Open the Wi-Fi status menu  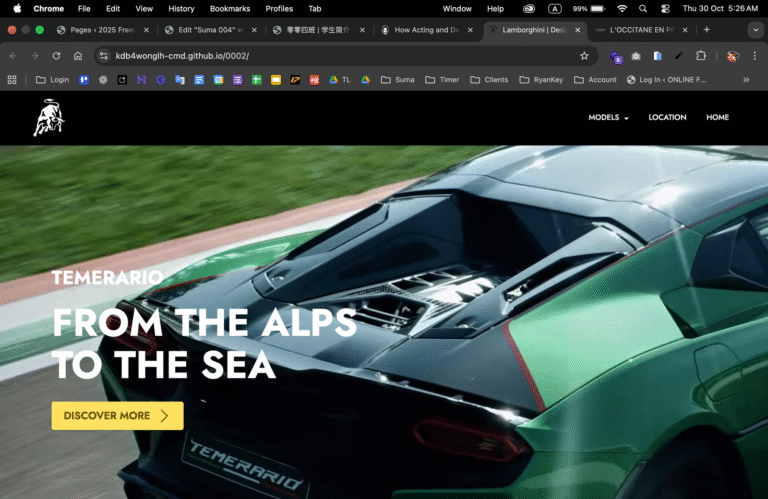point(622,8)
